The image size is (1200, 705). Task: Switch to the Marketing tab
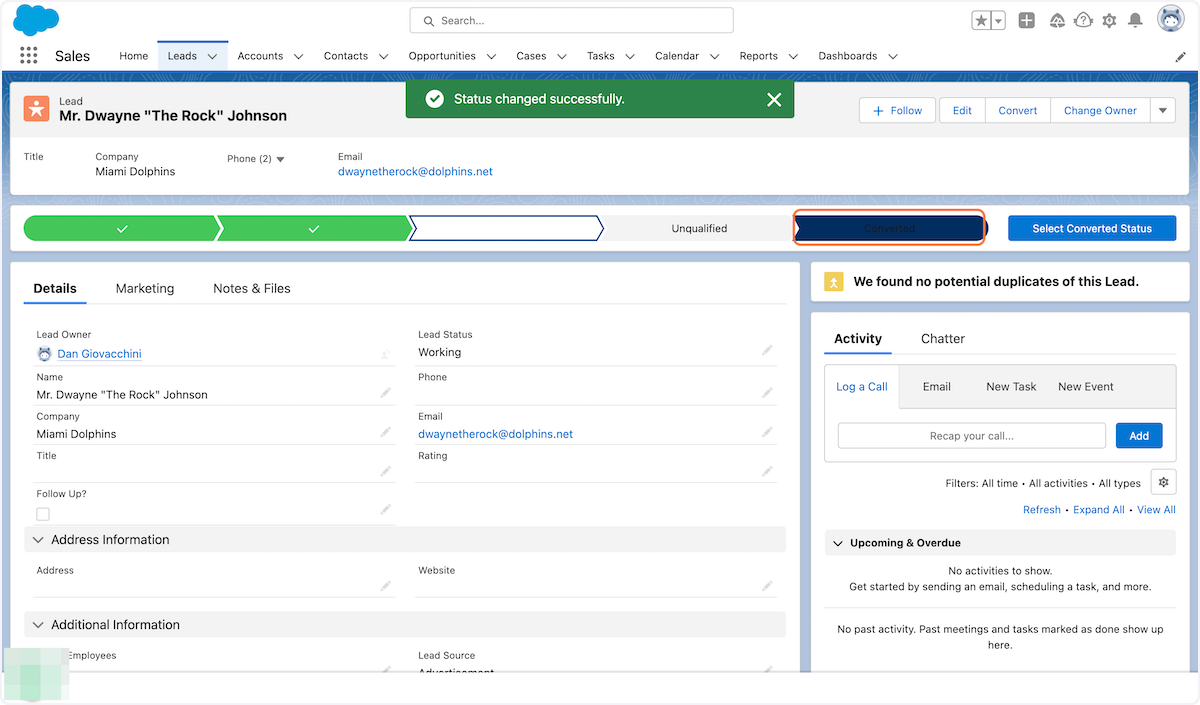point(145,288)
